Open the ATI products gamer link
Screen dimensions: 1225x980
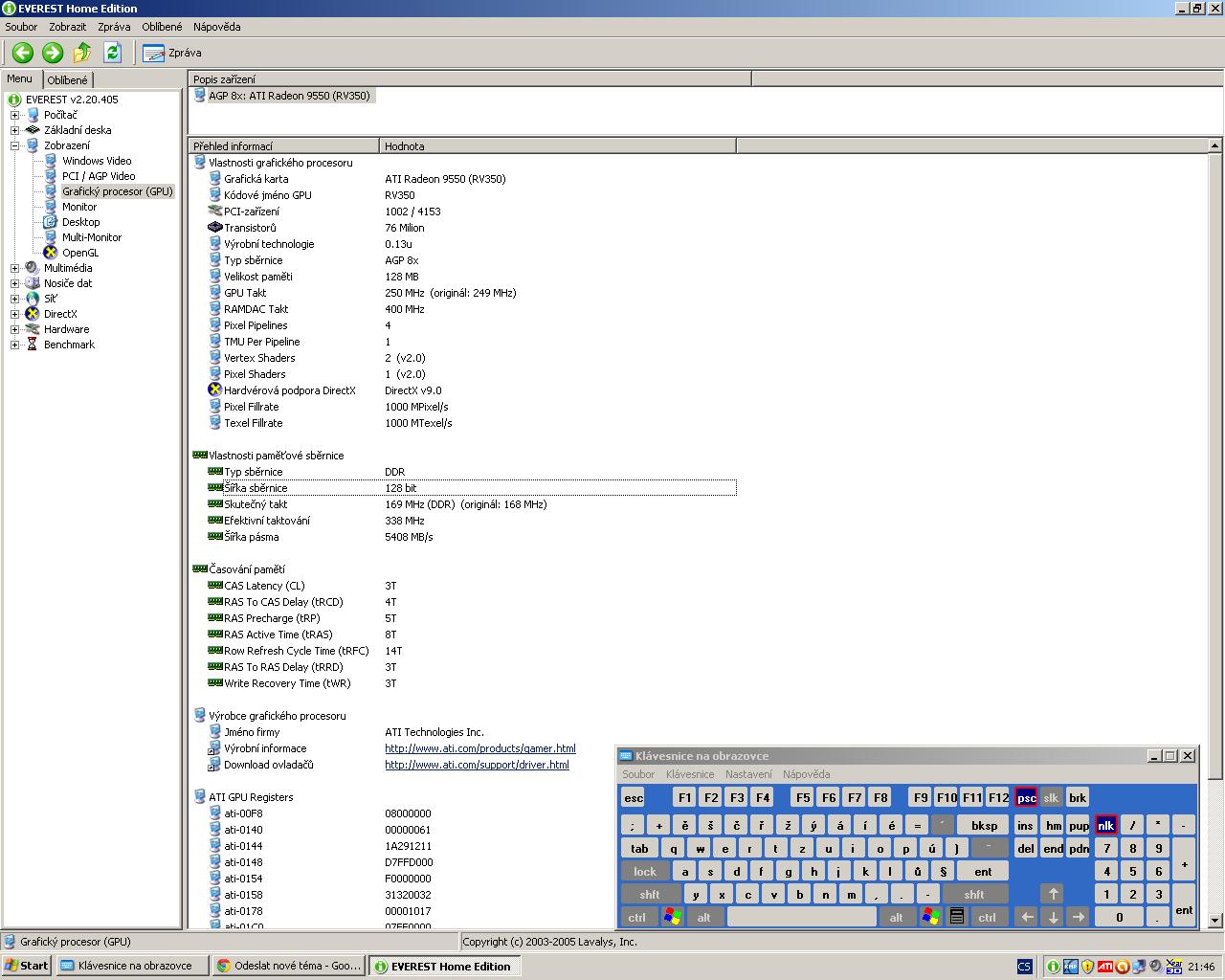coord(480,748)
